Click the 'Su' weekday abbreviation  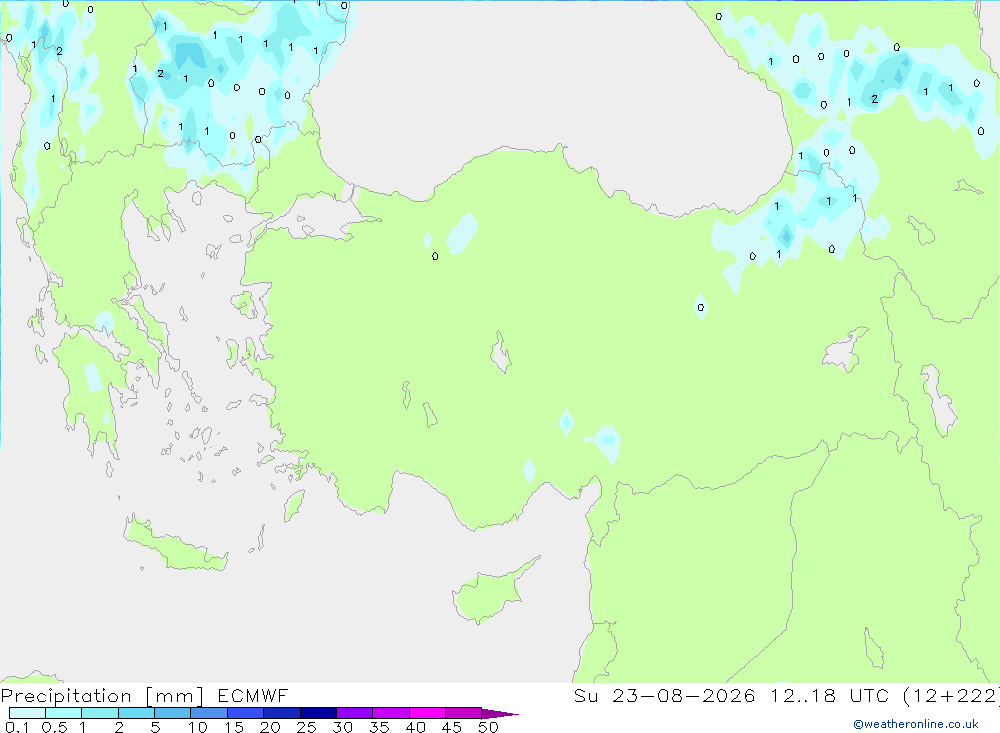pyautogui.click(x=586, y=695)
